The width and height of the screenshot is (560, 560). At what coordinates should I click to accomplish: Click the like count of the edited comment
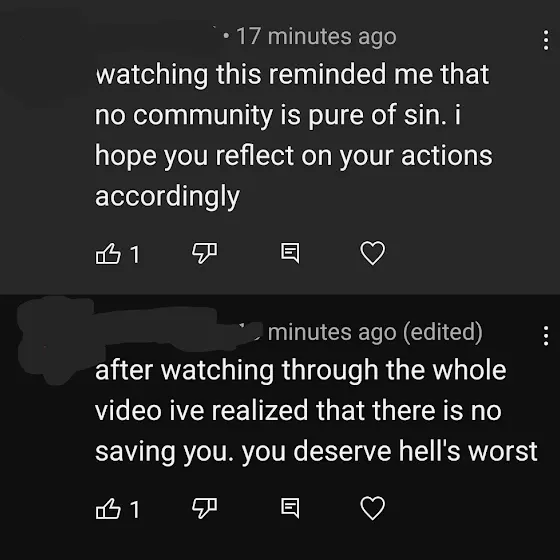coord(135,509)
